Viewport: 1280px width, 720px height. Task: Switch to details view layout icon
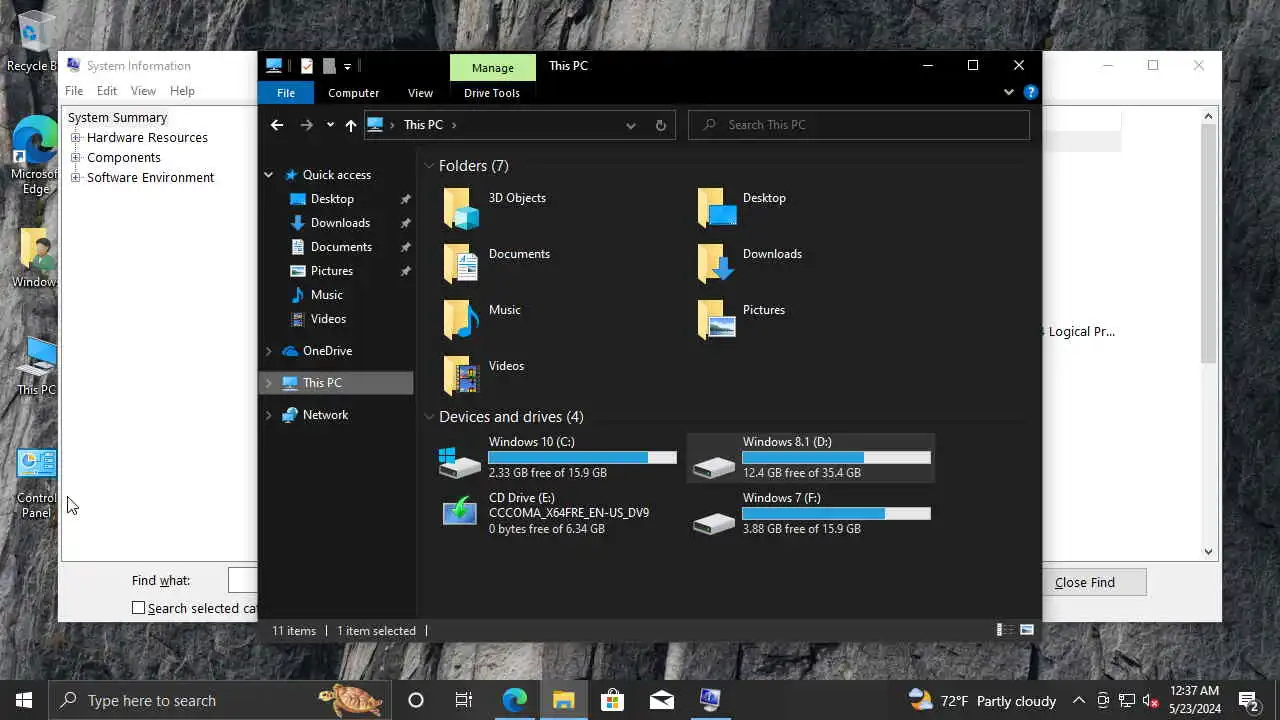click(x=1003, y=630)
